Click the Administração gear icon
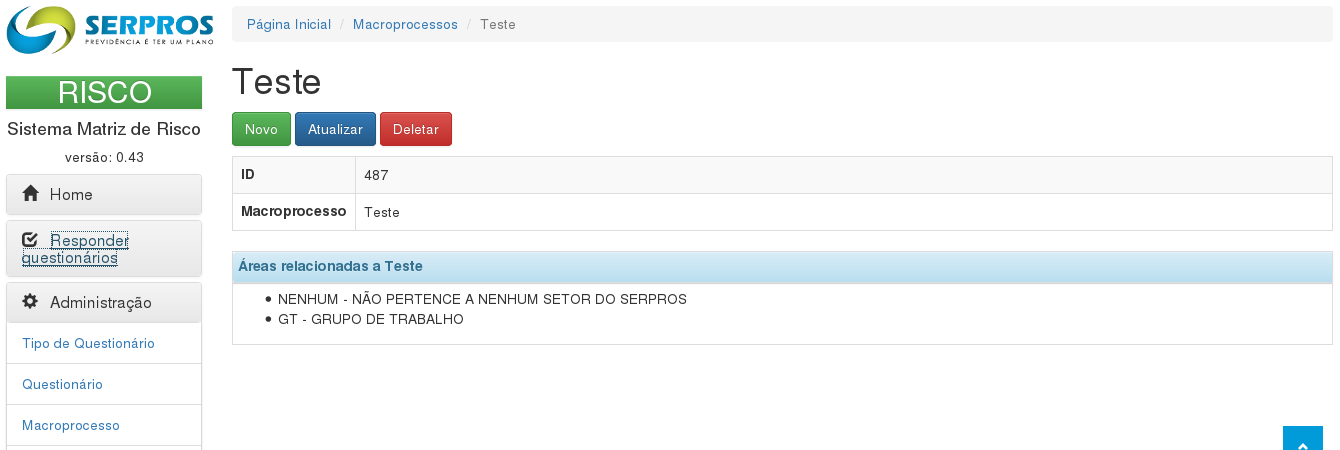 point(30,302)
